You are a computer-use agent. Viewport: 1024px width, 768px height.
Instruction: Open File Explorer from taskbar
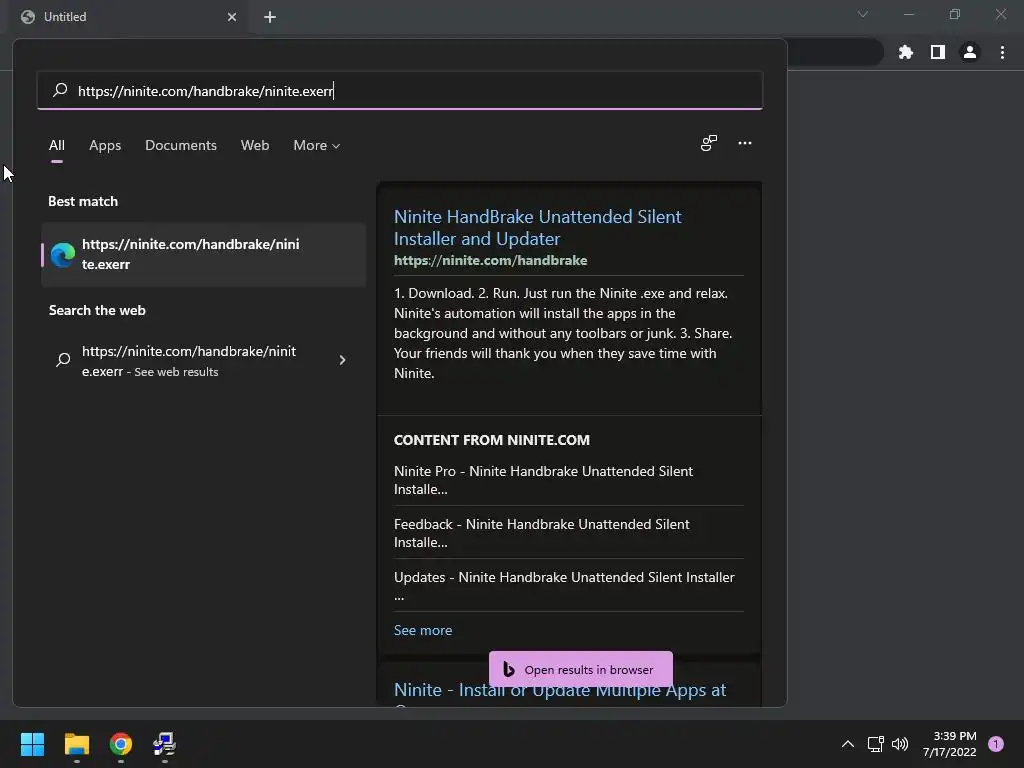tap(76, 744)
